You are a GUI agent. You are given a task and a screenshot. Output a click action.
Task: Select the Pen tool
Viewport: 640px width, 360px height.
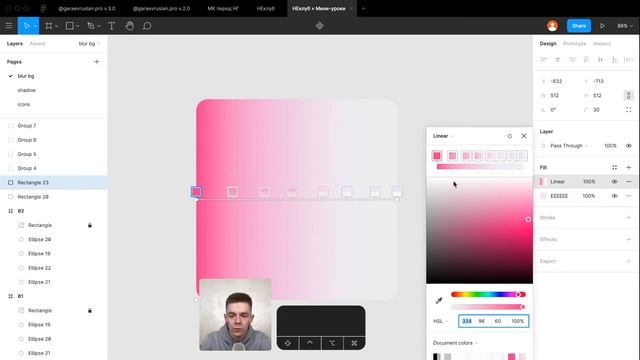point(91,26)
